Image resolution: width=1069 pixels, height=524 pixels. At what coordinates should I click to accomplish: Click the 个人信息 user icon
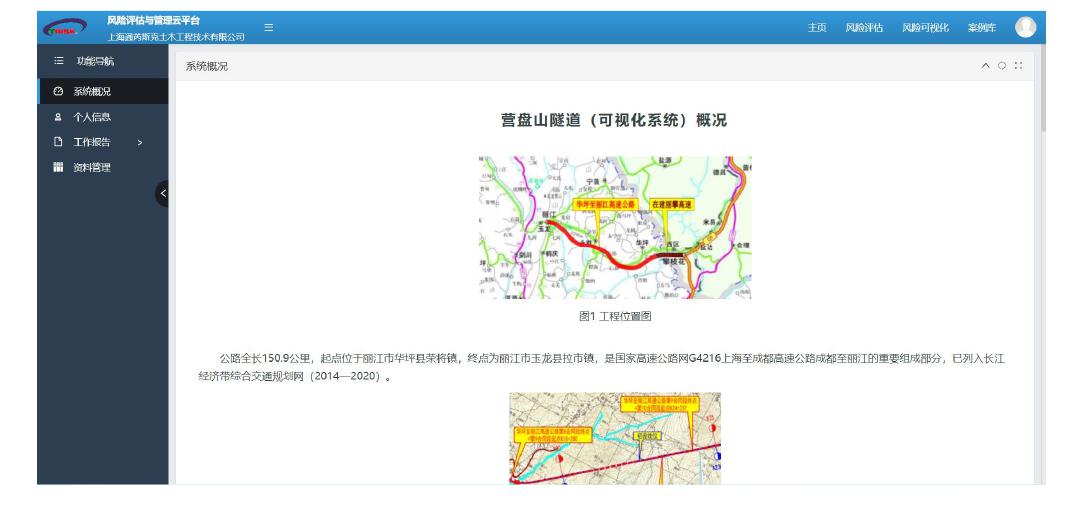pos(57,117)
